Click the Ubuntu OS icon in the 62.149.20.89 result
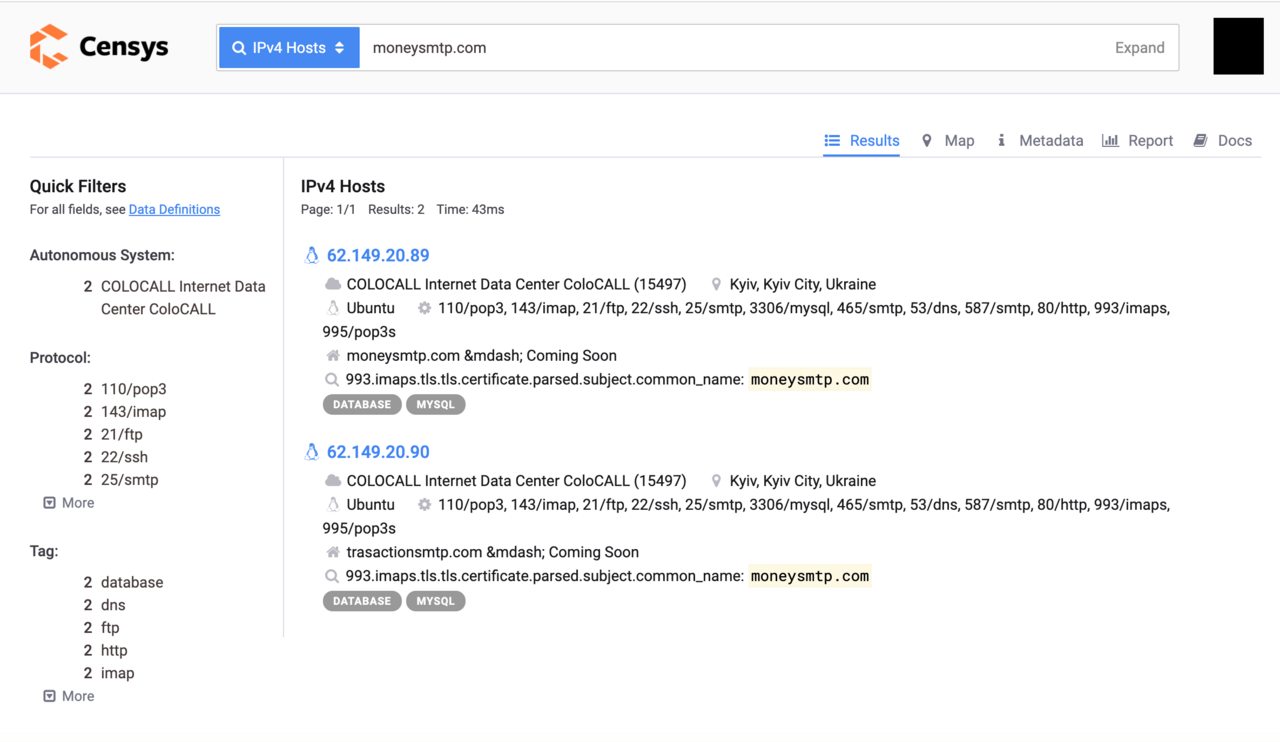 click(333, 308)
